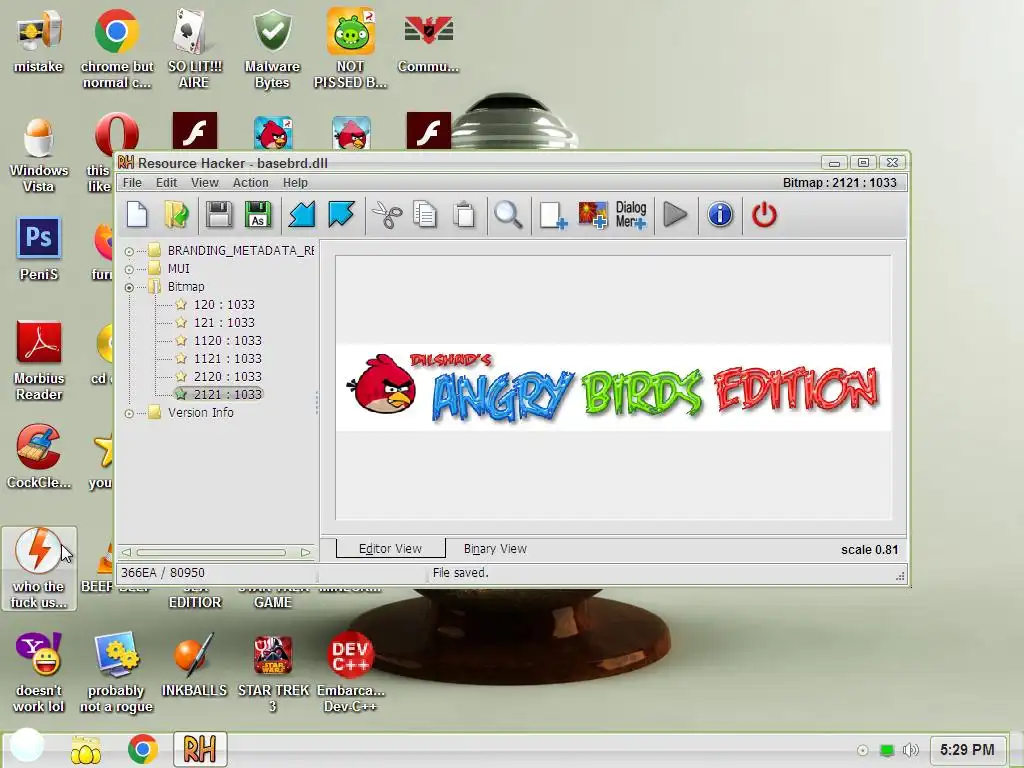1024x768 pixels.
Task: Open the Malware Bytes desktop shortcut
Action: (272, 49)
